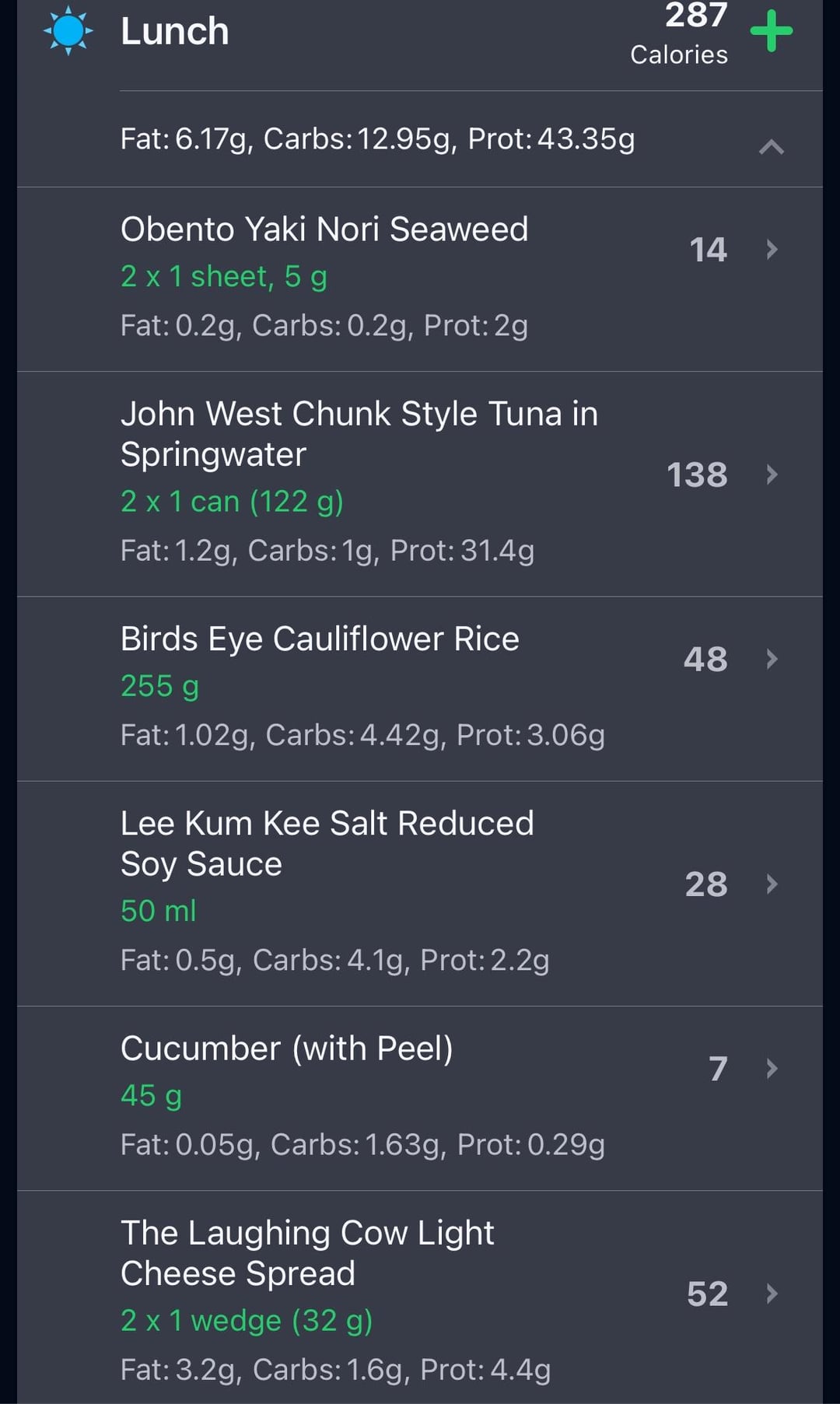Select John West Chunk Style Tuna entry
This screenshot has height=1404, width=840.
point(420,485)
